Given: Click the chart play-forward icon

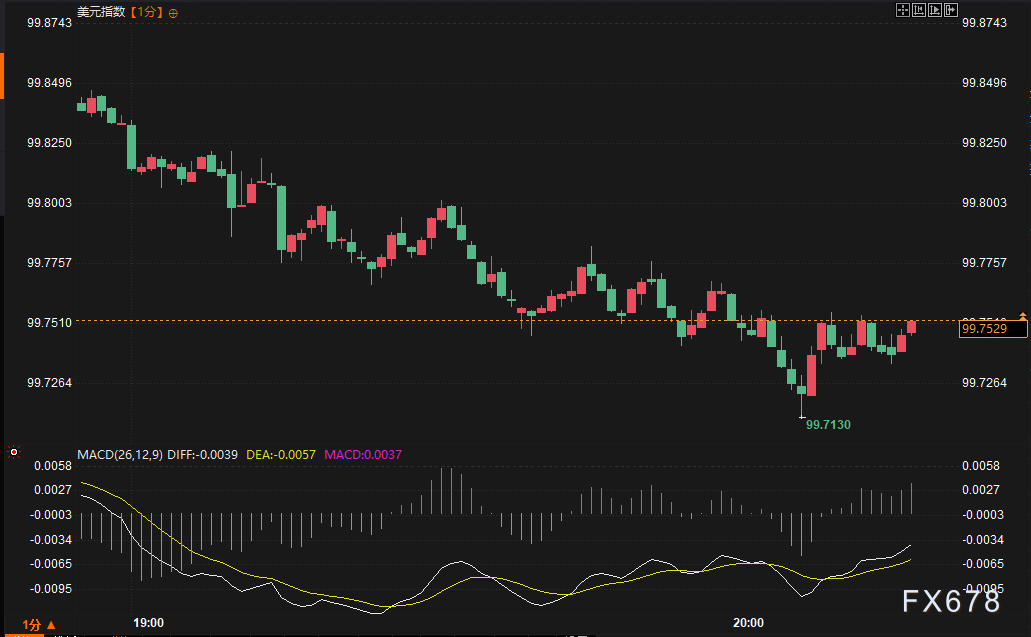Looking at the screenshot, I should (x=935, y=10).
